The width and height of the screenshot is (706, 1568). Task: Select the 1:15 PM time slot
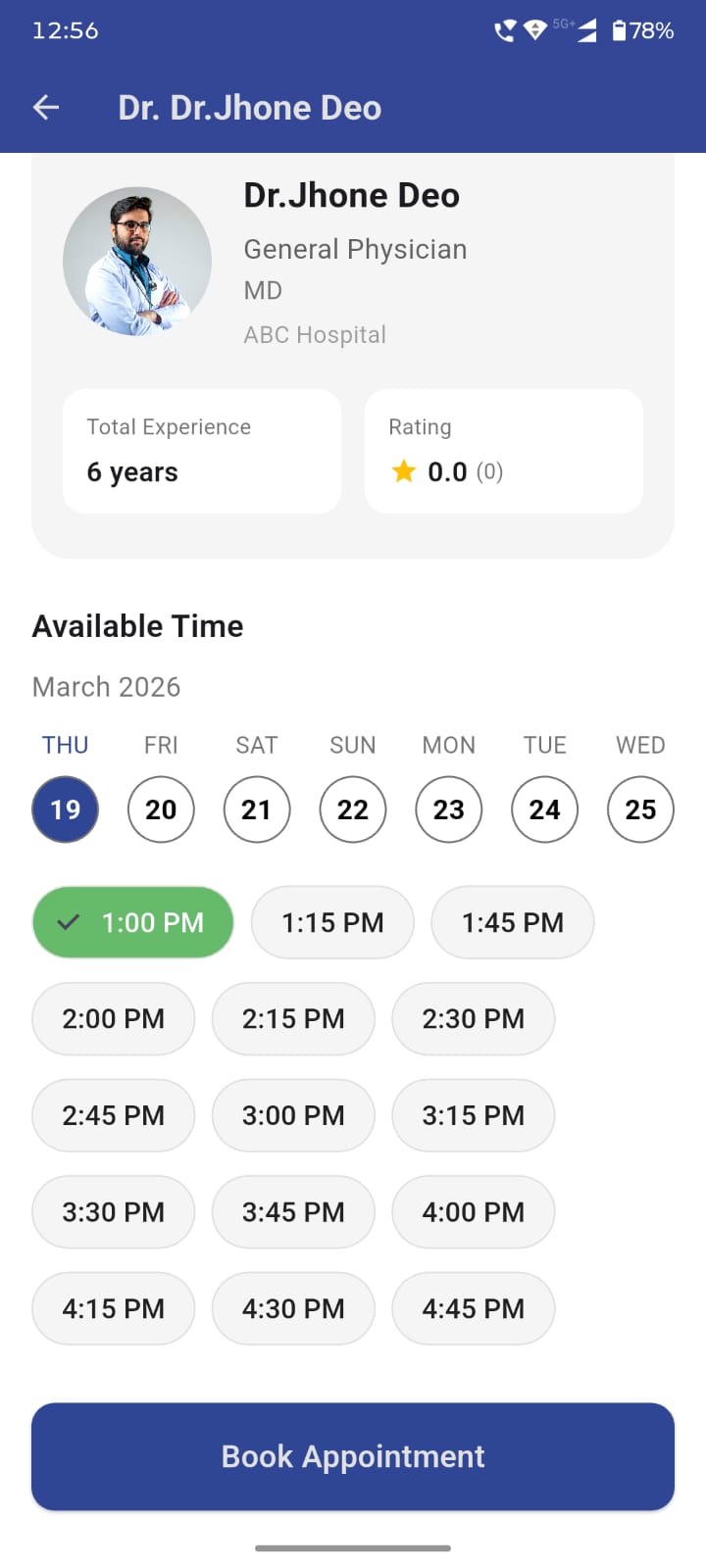[x=332, y=922]
